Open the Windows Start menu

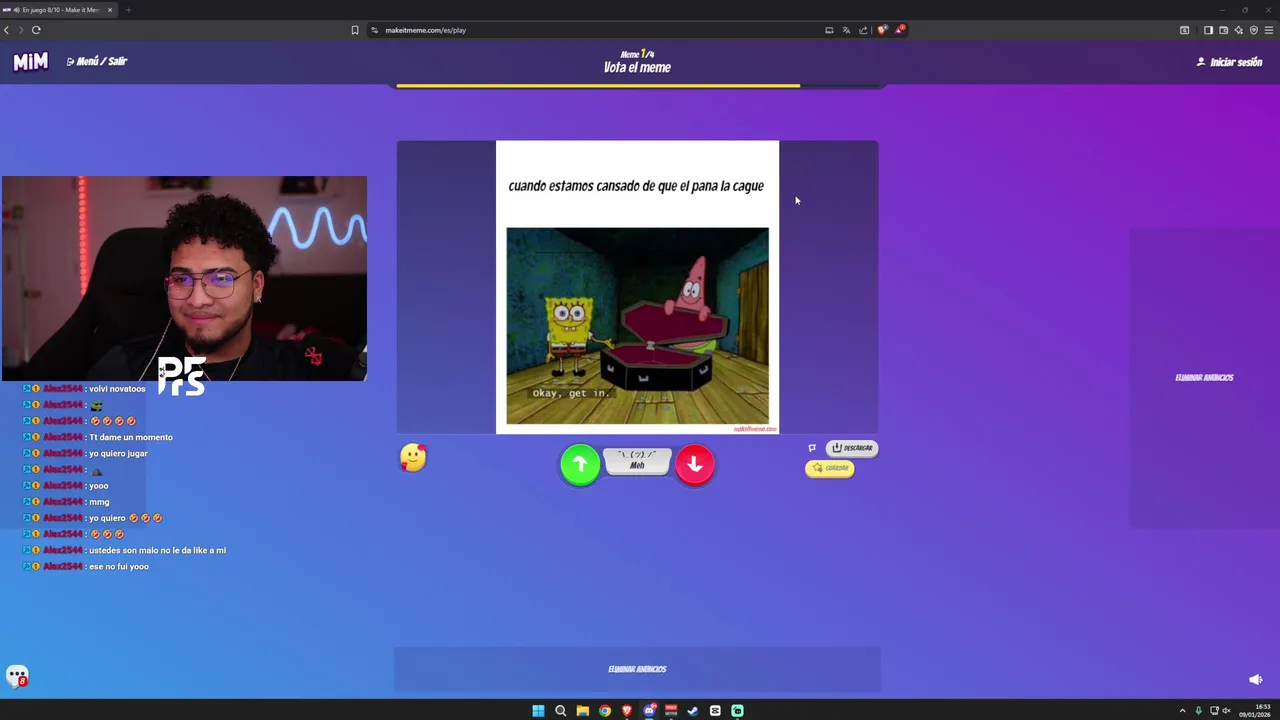click(x=538, y=711)
